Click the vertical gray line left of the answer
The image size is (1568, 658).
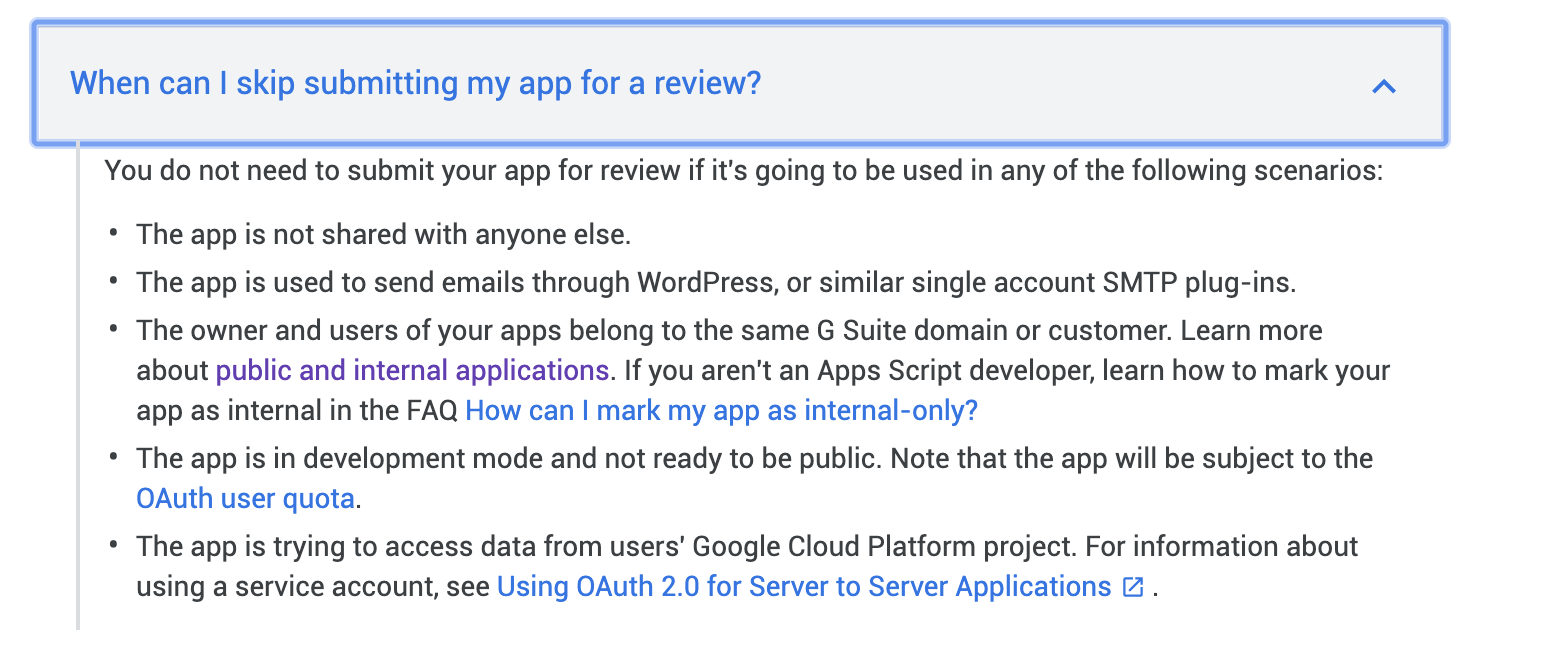[x=78, y=388]
